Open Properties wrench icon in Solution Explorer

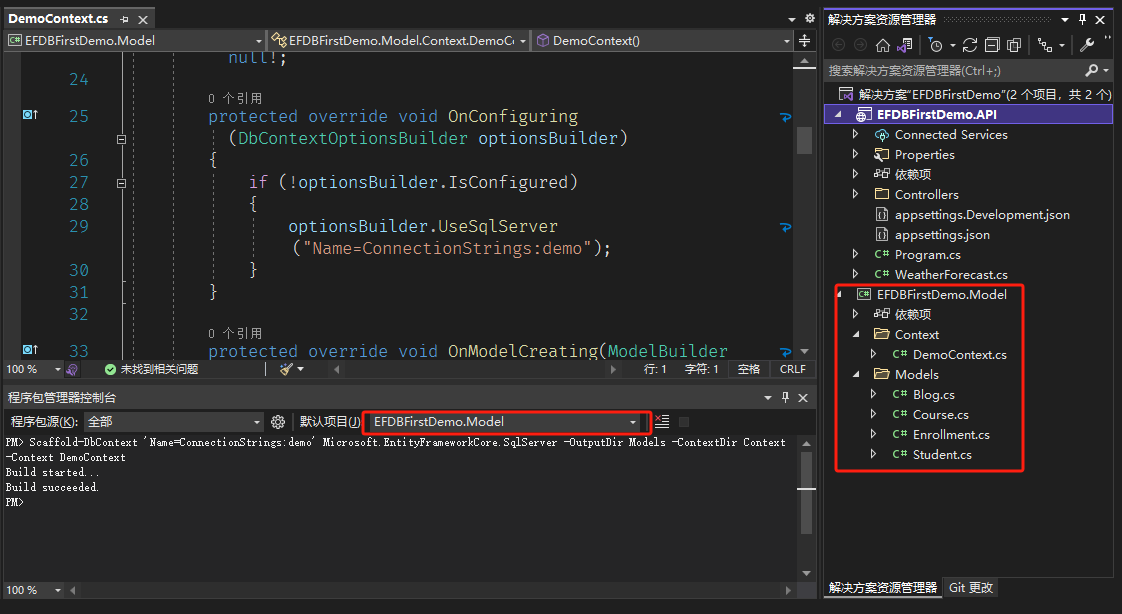[1087, 45]
